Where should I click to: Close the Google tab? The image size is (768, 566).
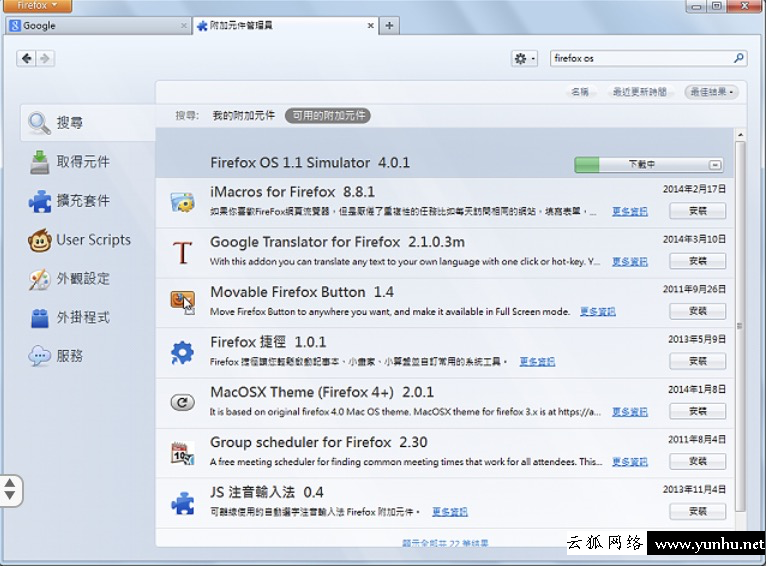coord(184,25)
